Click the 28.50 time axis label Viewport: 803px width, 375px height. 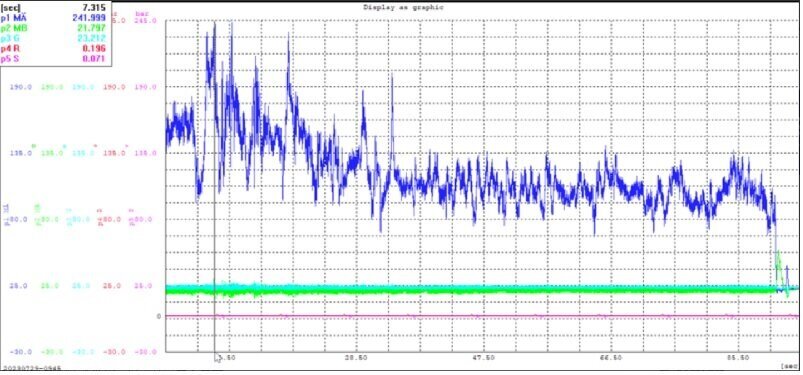pos(355,358)
